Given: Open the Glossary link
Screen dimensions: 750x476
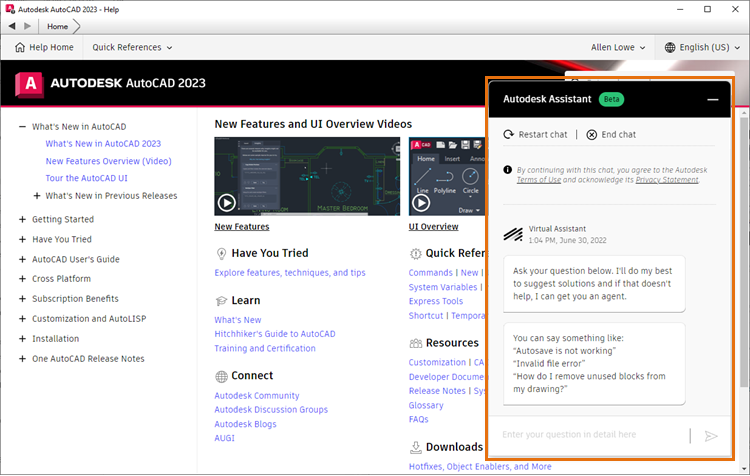Looking at the screenshot, I should [426, 405].
